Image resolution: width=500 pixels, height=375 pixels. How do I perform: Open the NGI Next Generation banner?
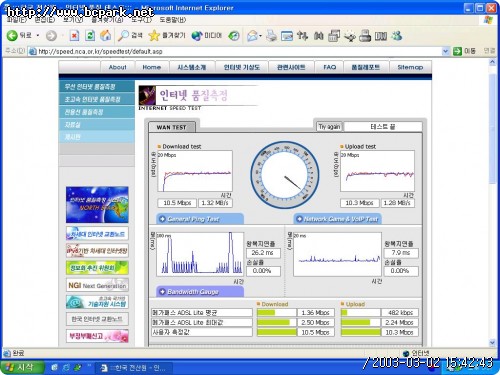coord(97,285)
